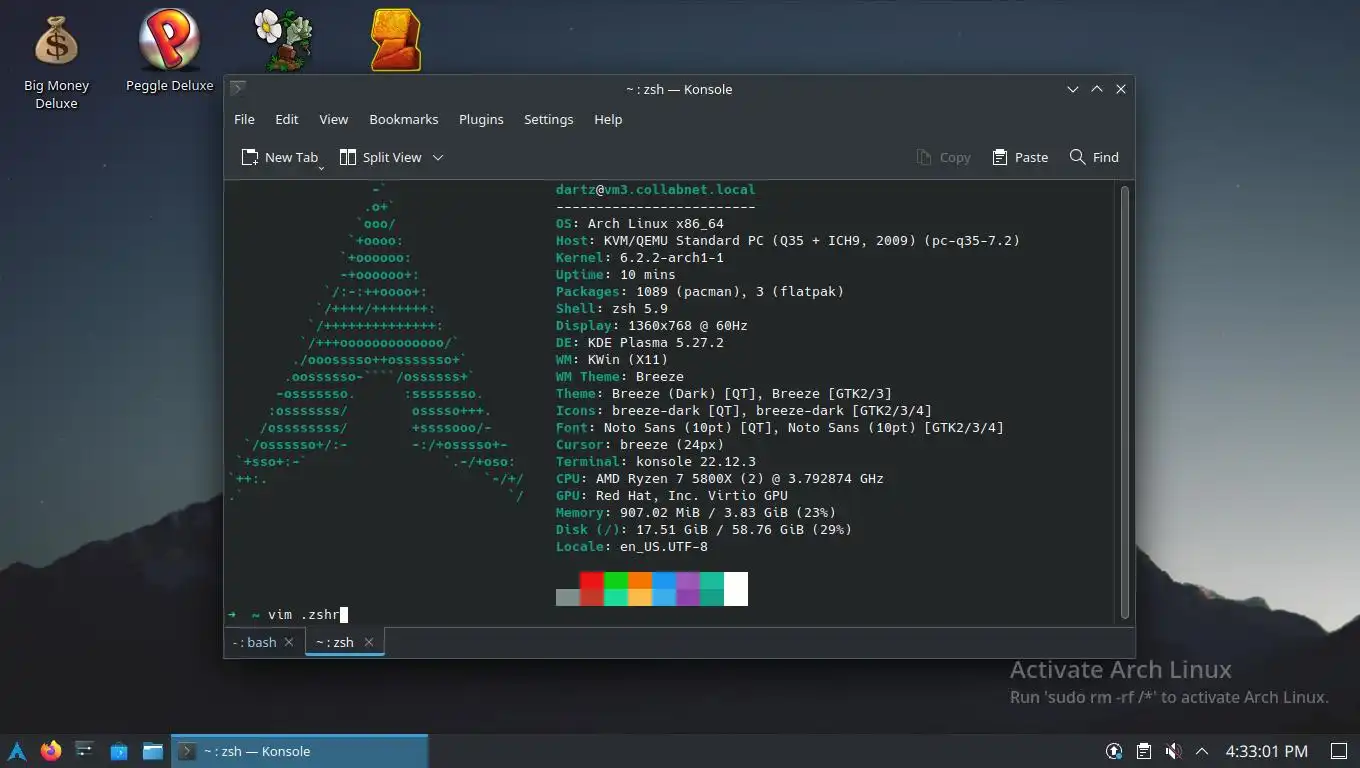
Task: Click the Copy toolbar button
Action: (x=943, y=157)
